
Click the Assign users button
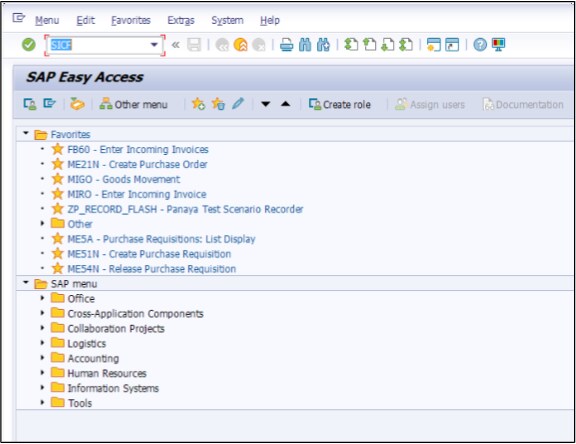pyautogui.click(x=430, y=104)
